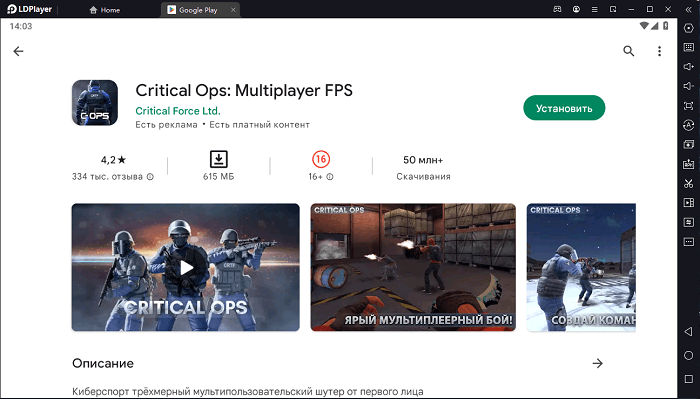Click the LDPlayer logo
Viewport: 700px width, 399px height.
pyautogui.click(x=29, y=9)
